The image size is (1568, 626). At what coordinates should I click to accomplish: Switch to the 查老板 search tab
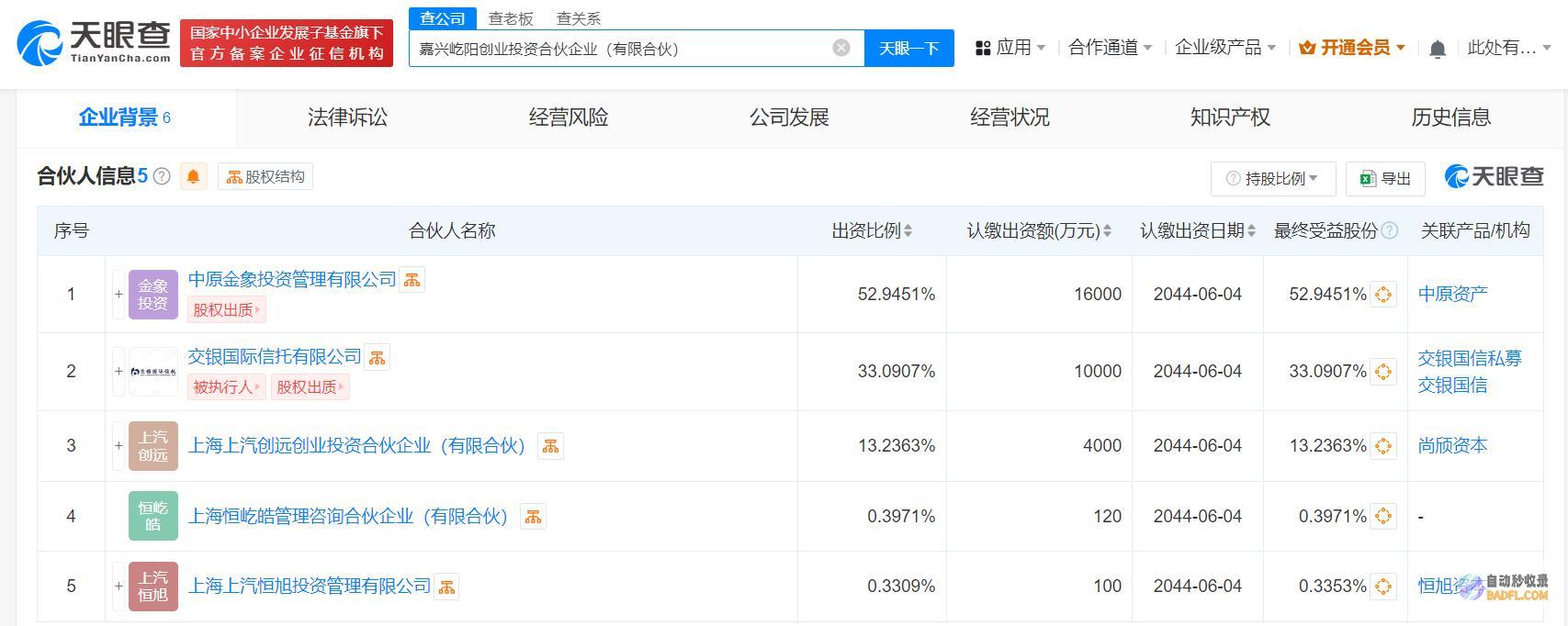(511, 18)
